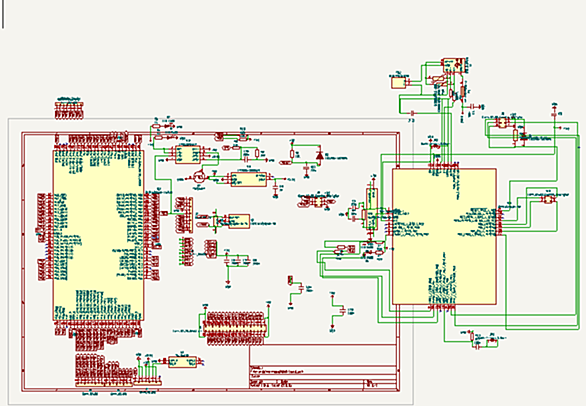Click the dense double-row pin header at bottom center
This screenshot has height=406, width=586.
coord(235,328)
